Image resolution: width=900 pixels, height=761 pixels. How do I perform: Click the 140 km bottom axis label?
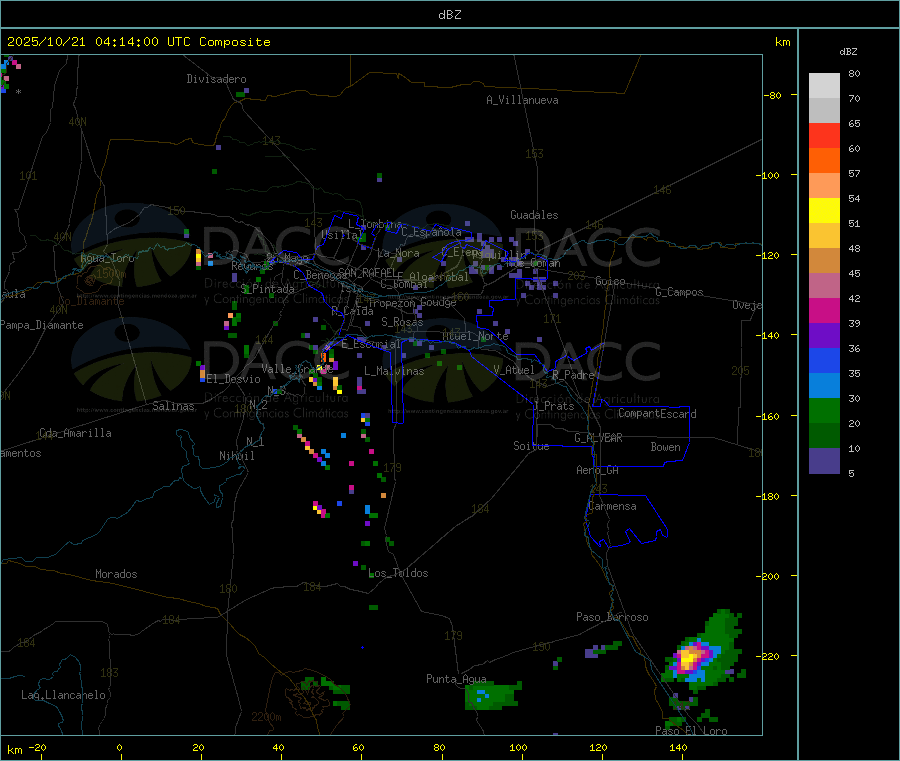(x=678, y=747)
